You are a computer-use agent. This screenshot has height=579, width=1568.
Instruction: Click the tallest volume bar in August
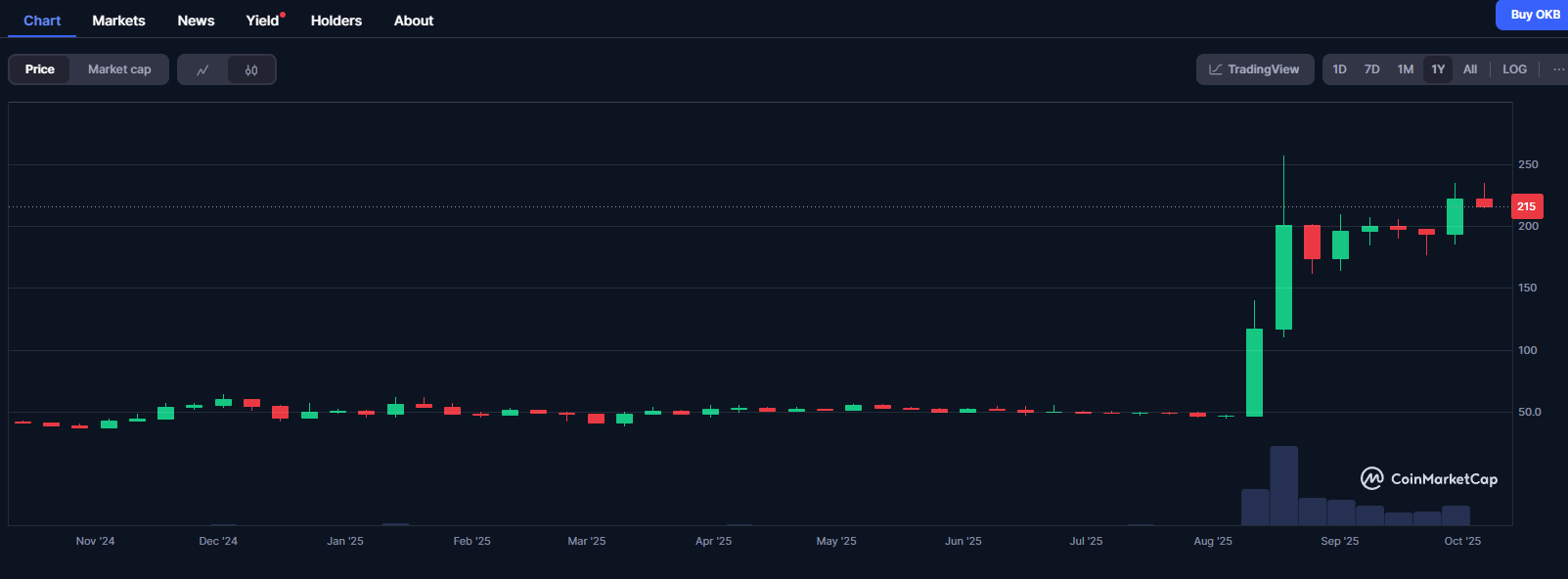1283,486
